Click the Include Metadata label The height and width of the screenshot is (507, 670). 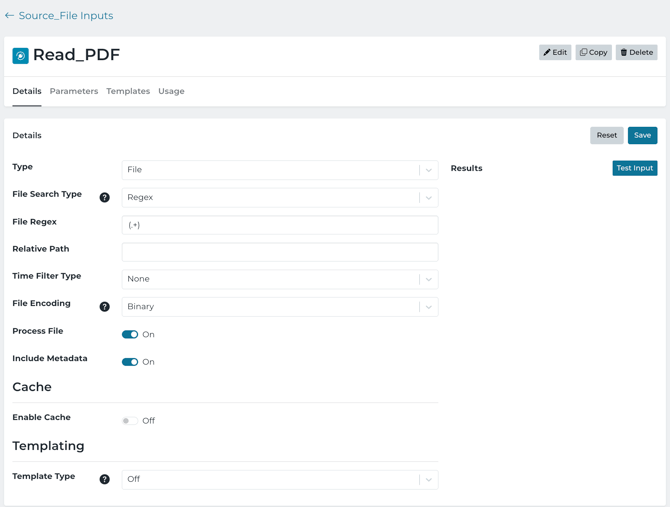[x=50, y=358]
